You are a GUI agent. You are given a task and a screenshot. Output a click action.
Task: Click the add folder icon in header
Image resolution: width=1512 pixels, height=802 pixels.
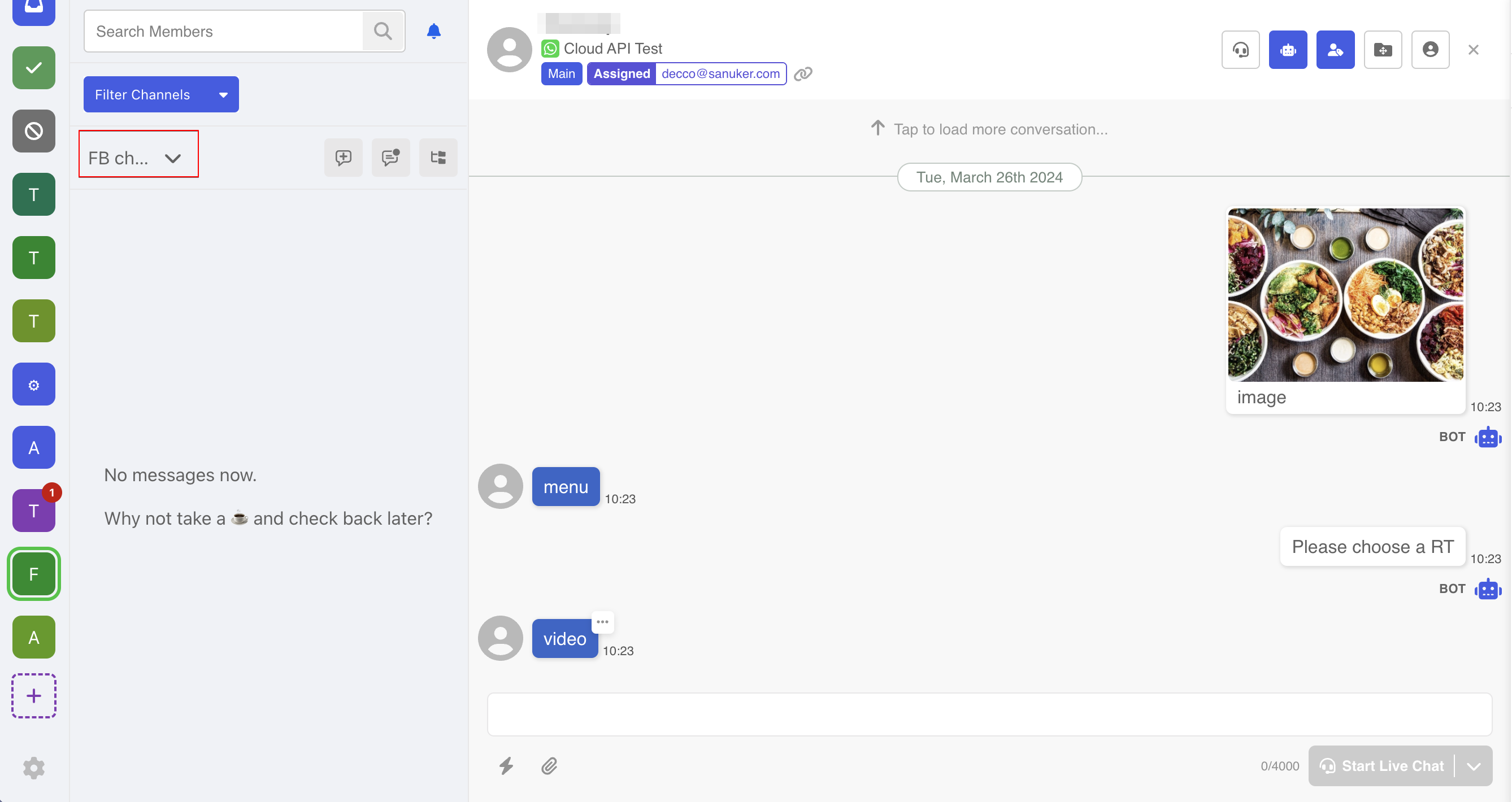1382,50
